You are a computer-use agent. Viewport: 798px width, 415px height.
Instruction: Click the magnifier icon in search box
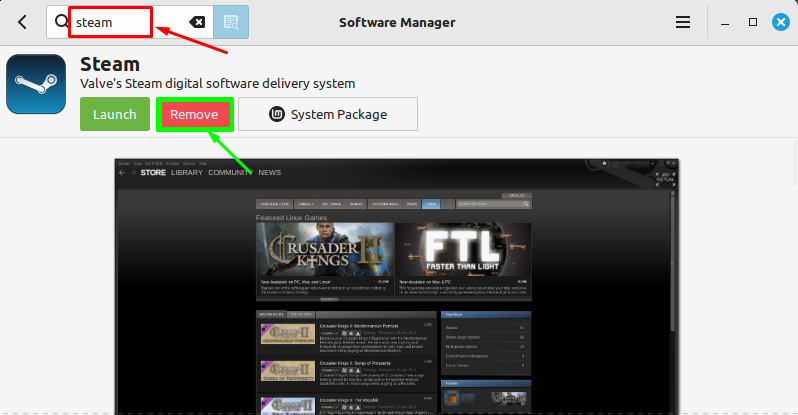tap(61, 22)
